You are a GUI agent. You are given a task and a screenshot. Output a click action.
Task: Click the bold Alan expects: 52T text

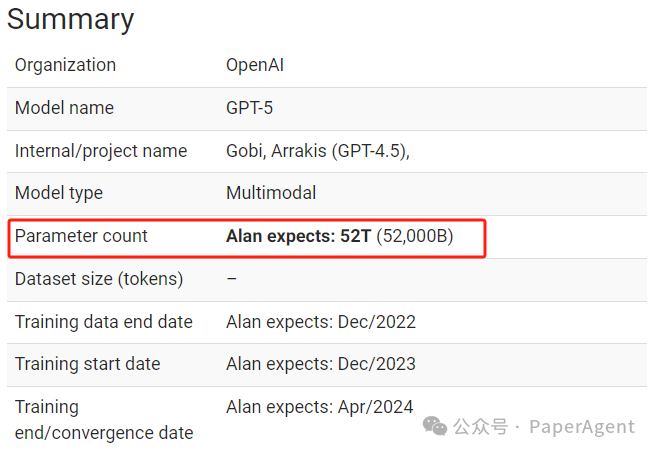(298, 237)
